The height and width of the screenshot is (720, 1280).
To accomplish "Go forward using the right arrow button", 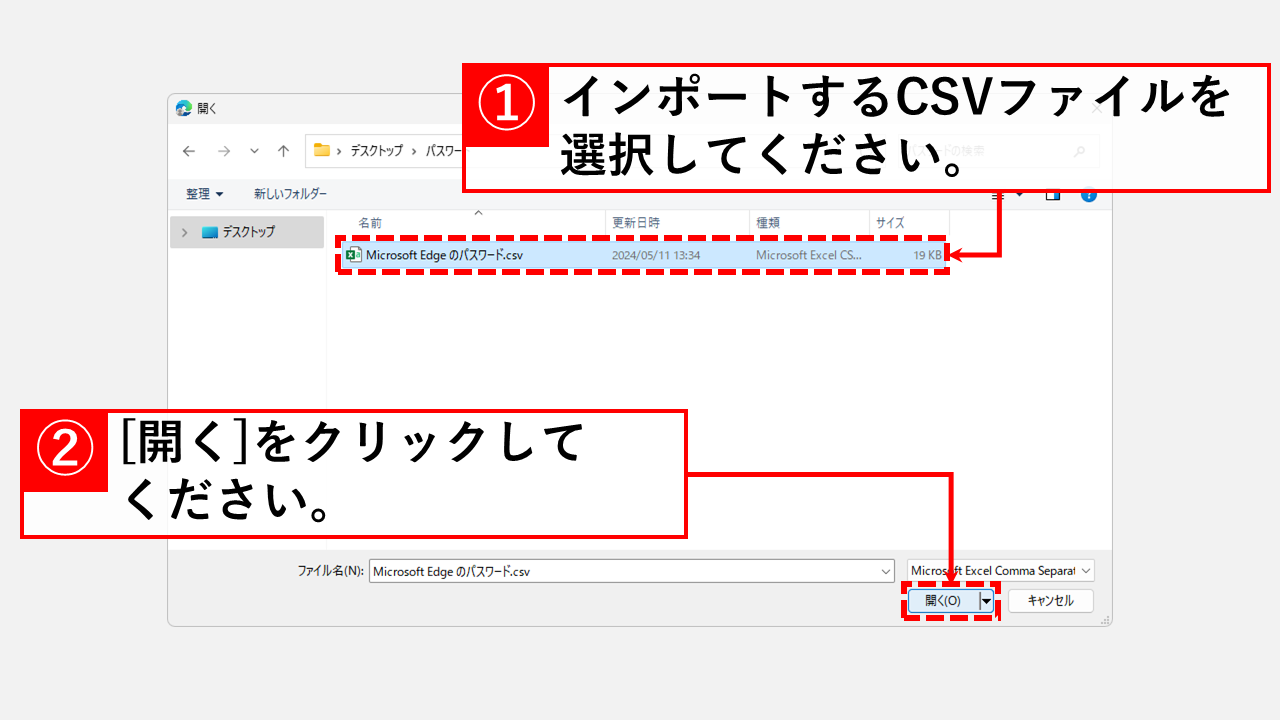I will click(223, 151).
